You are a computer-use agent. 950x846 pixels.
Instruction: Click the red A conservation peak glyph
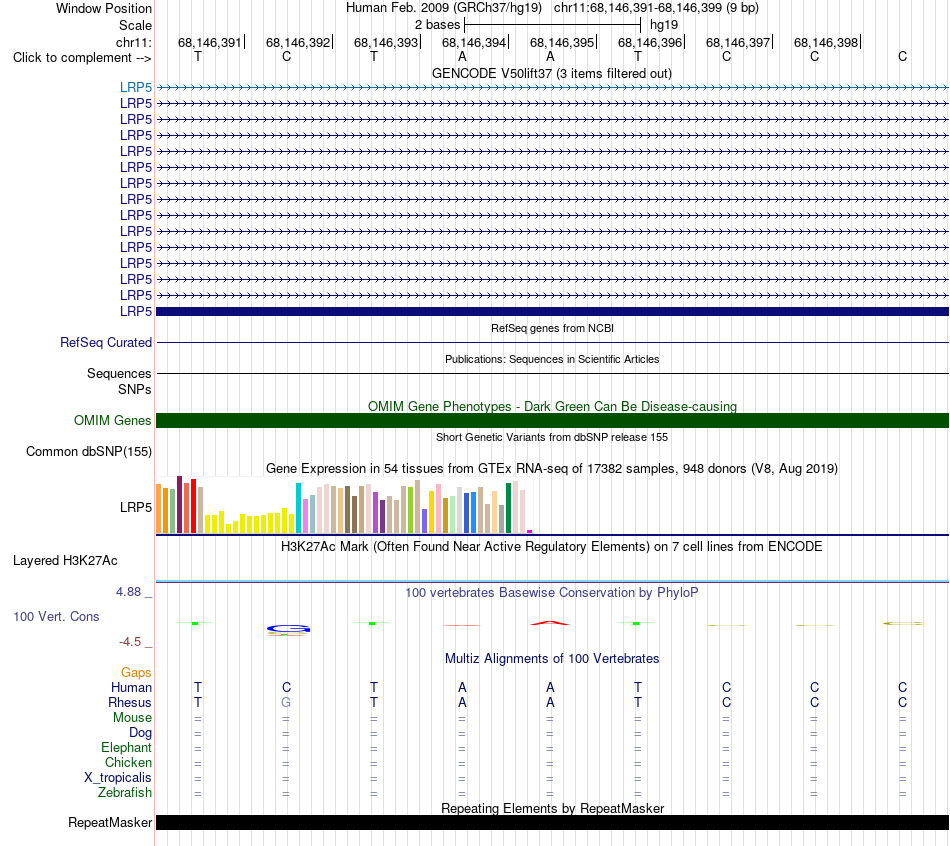(x=550, y=622)
